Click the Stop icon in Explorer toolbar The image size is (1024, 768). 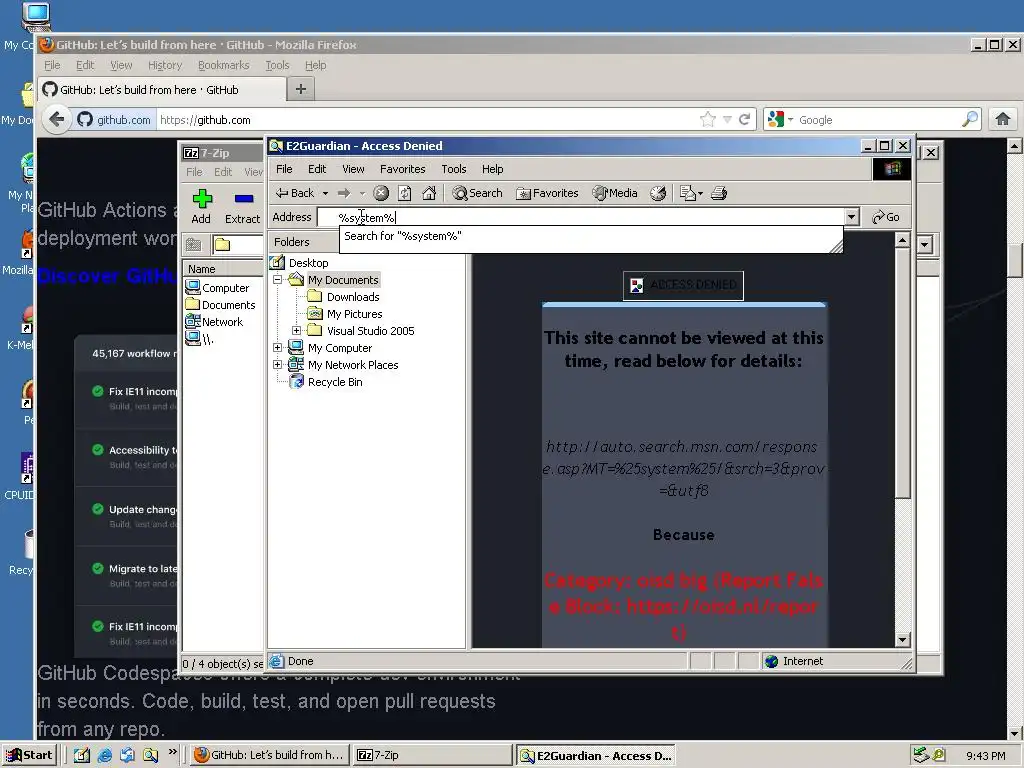[x=381, y=193]
